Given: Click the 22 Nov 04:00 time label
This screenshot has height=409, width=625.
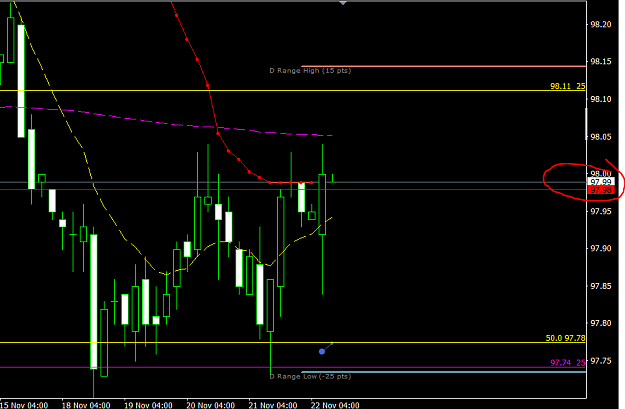Looking at the screenshot, I should 335,405.
